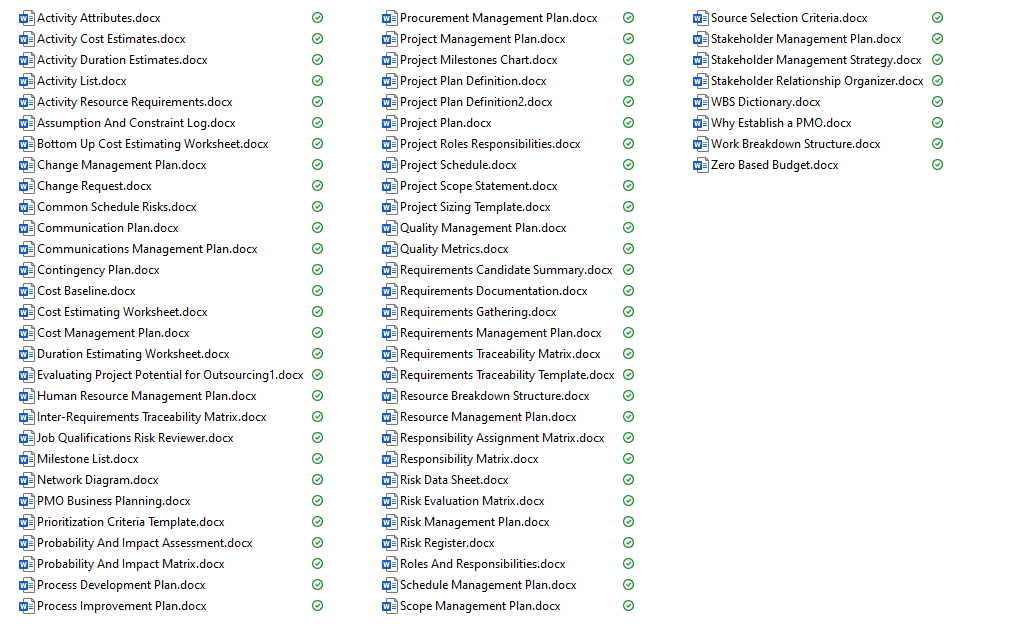
Task: Click Resource Breakdown Structure.docx
Action: [x=495, y=396]
